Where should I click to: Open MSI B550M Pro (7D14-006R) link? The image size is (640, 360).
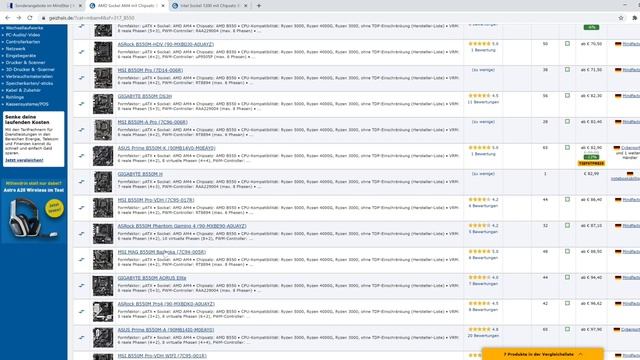[x=150, y=70]
